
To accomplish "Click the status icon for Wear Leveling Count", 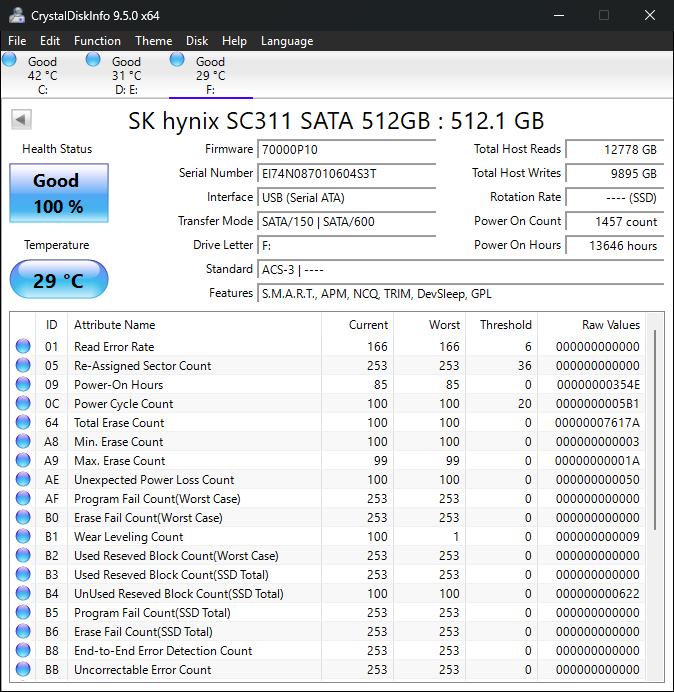I will click(x=23, y=536).
